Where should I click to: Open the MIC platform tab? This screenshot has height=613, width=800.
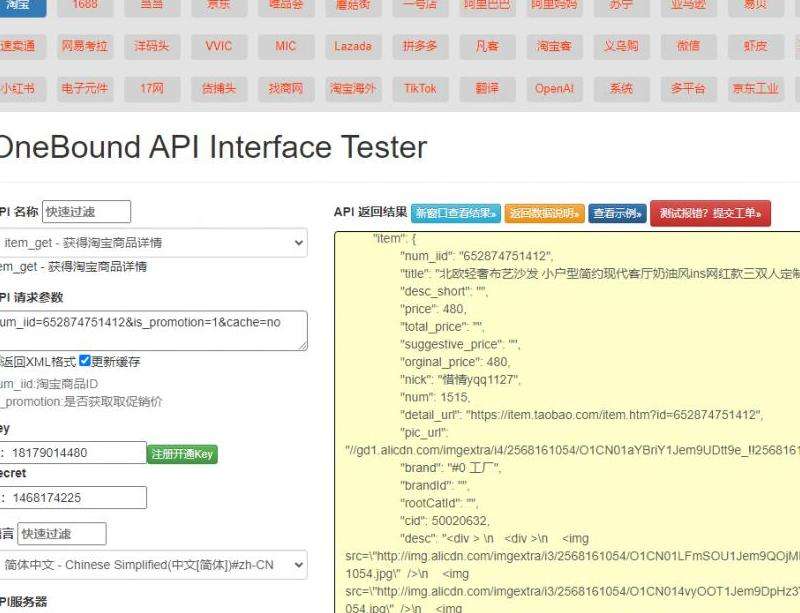click(x=286, y=46)
